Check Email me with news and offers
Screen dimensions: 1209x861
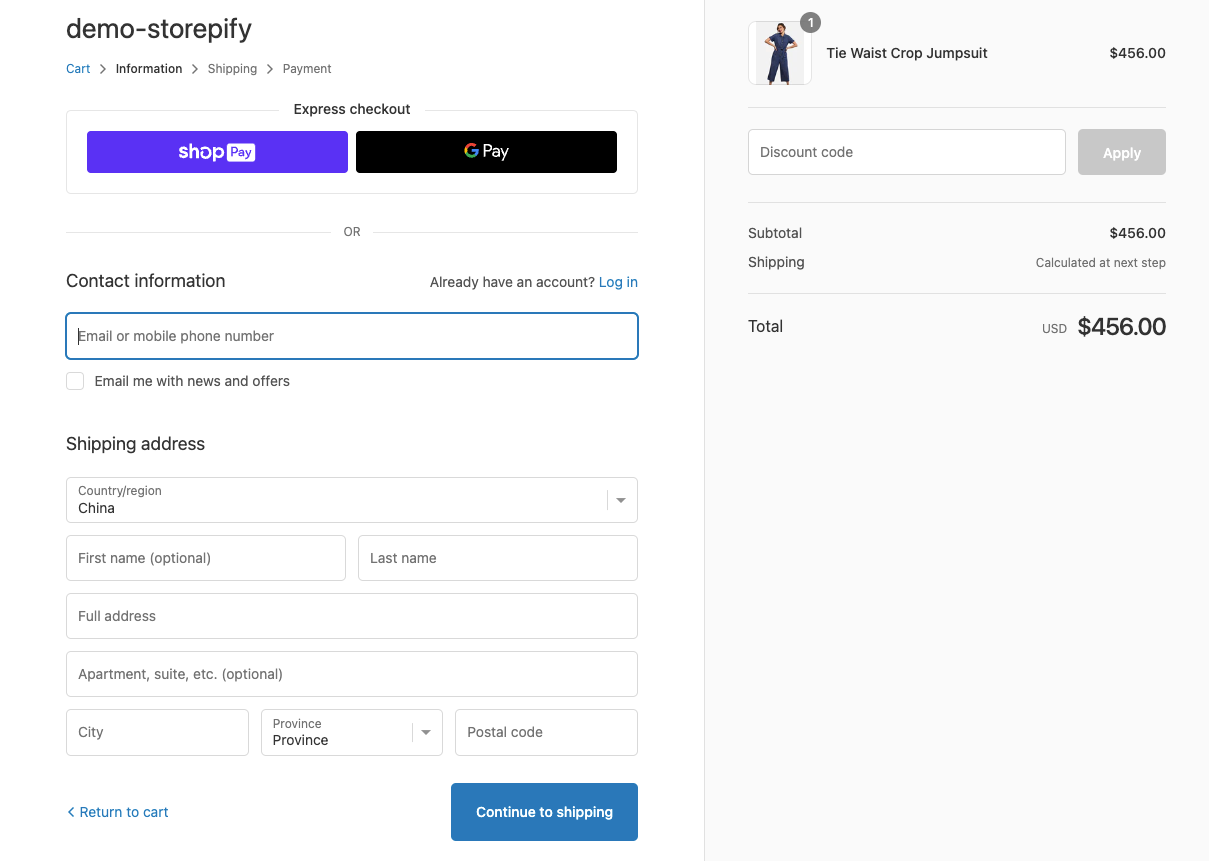click(75, 381)
